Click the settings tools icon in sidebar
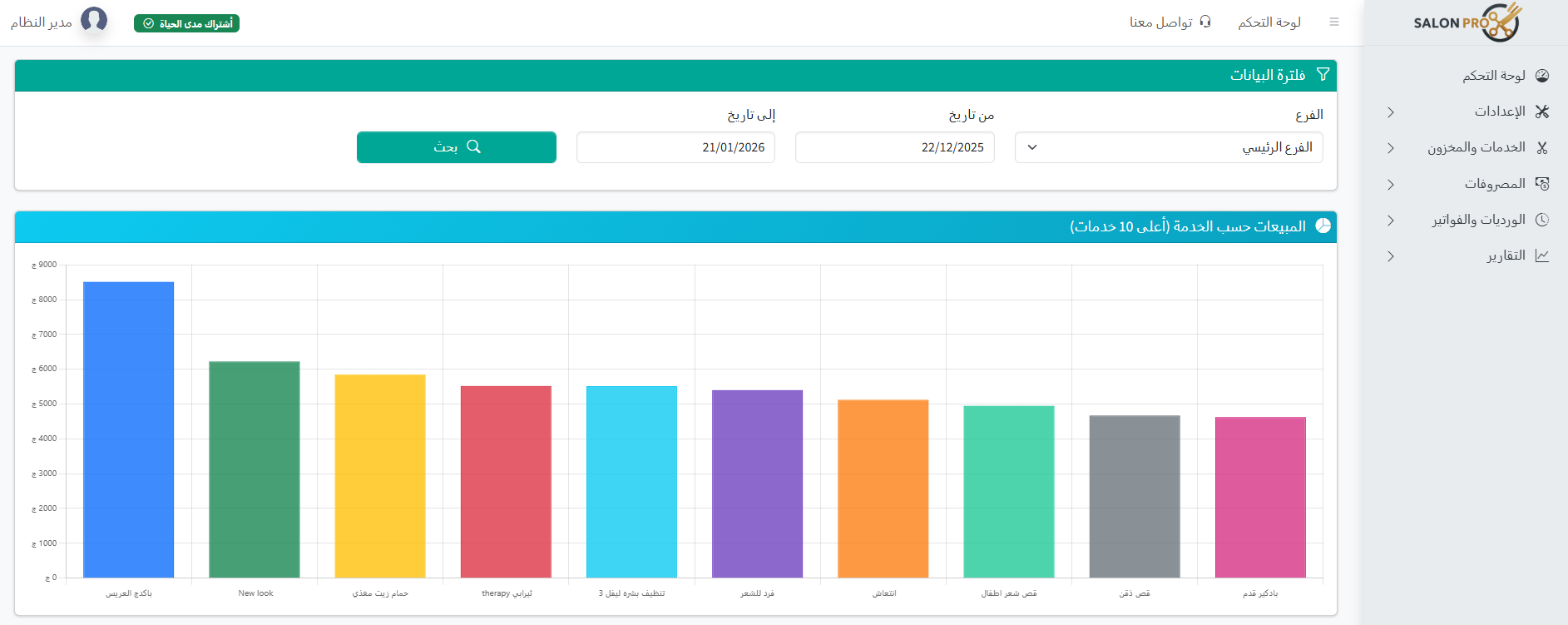1568x625 pixels. pos(1542,112)
